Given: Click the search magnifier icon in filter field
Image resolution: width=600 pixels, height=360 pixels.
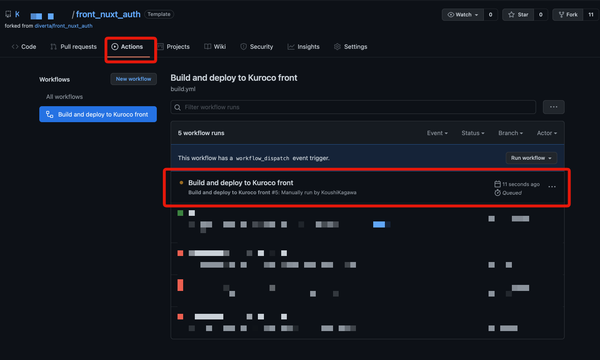Looking at the screenshot, I should (178, 108).
